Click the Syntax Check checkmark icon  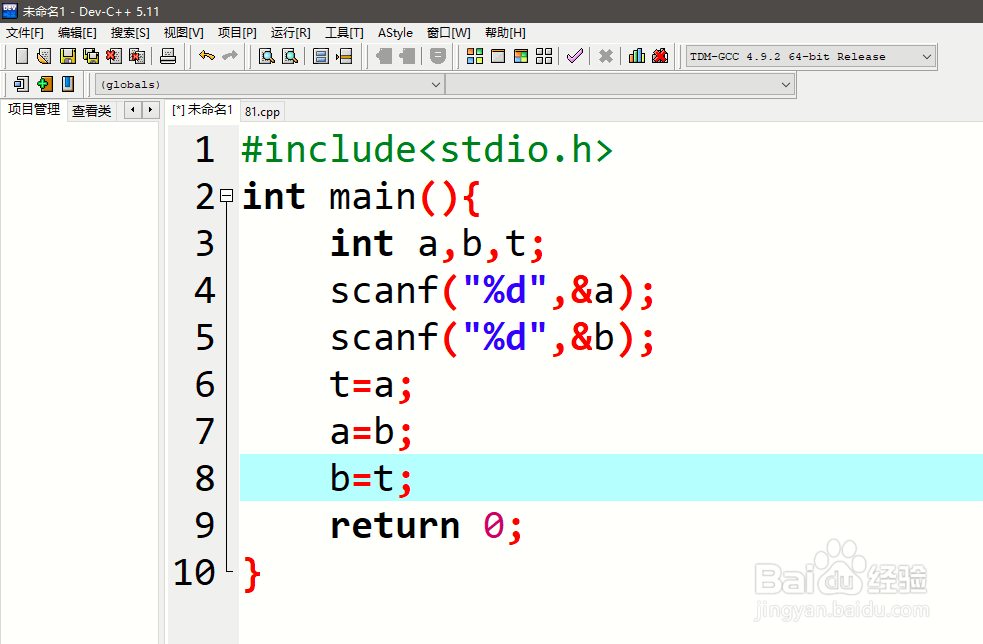575,56
